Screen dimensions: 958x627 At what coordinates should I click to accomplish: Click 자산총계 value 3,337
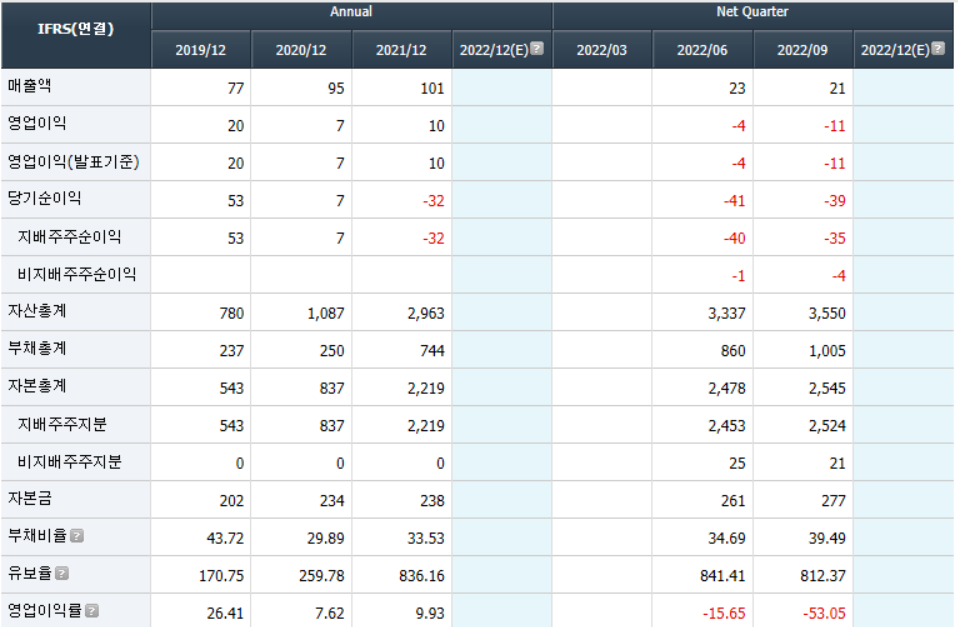[x=726, y=314]
